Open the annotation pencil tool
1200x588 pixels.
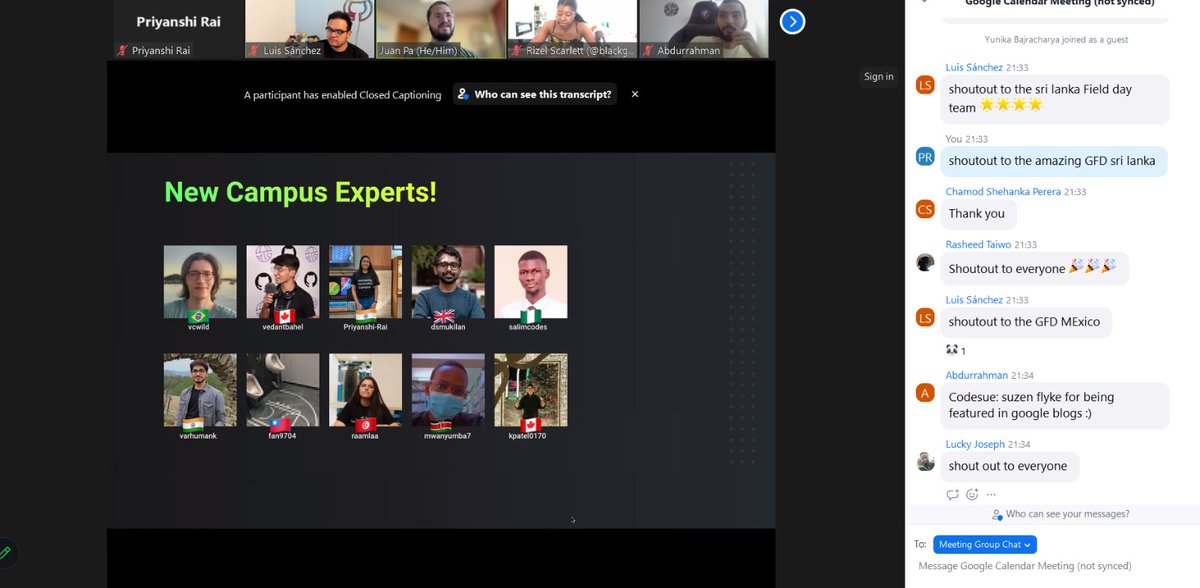tap(6, 552)
